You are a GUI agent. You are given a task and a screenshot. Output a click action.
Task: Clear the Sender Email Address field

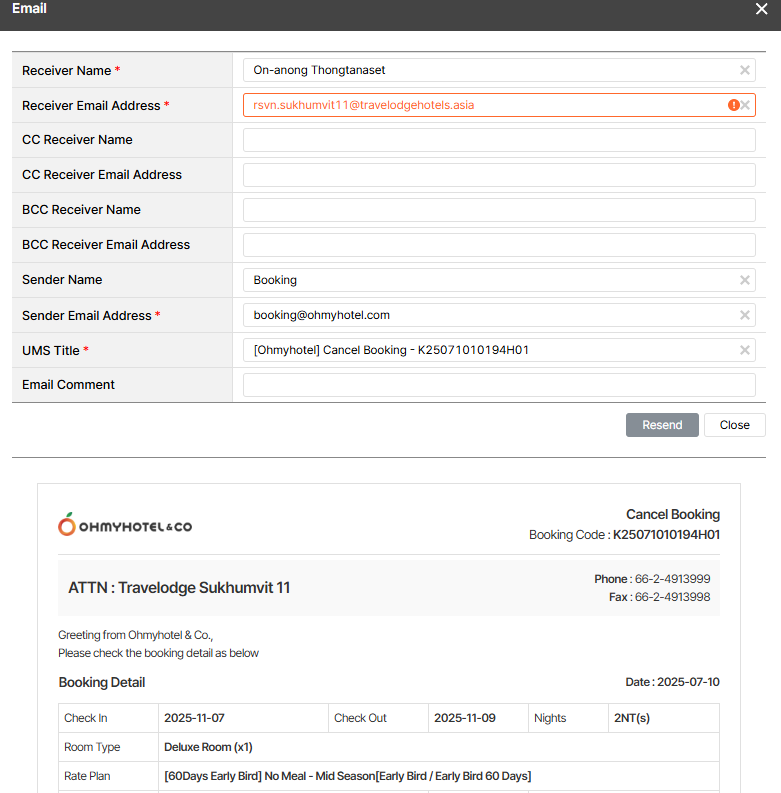[x=745, y=315]
